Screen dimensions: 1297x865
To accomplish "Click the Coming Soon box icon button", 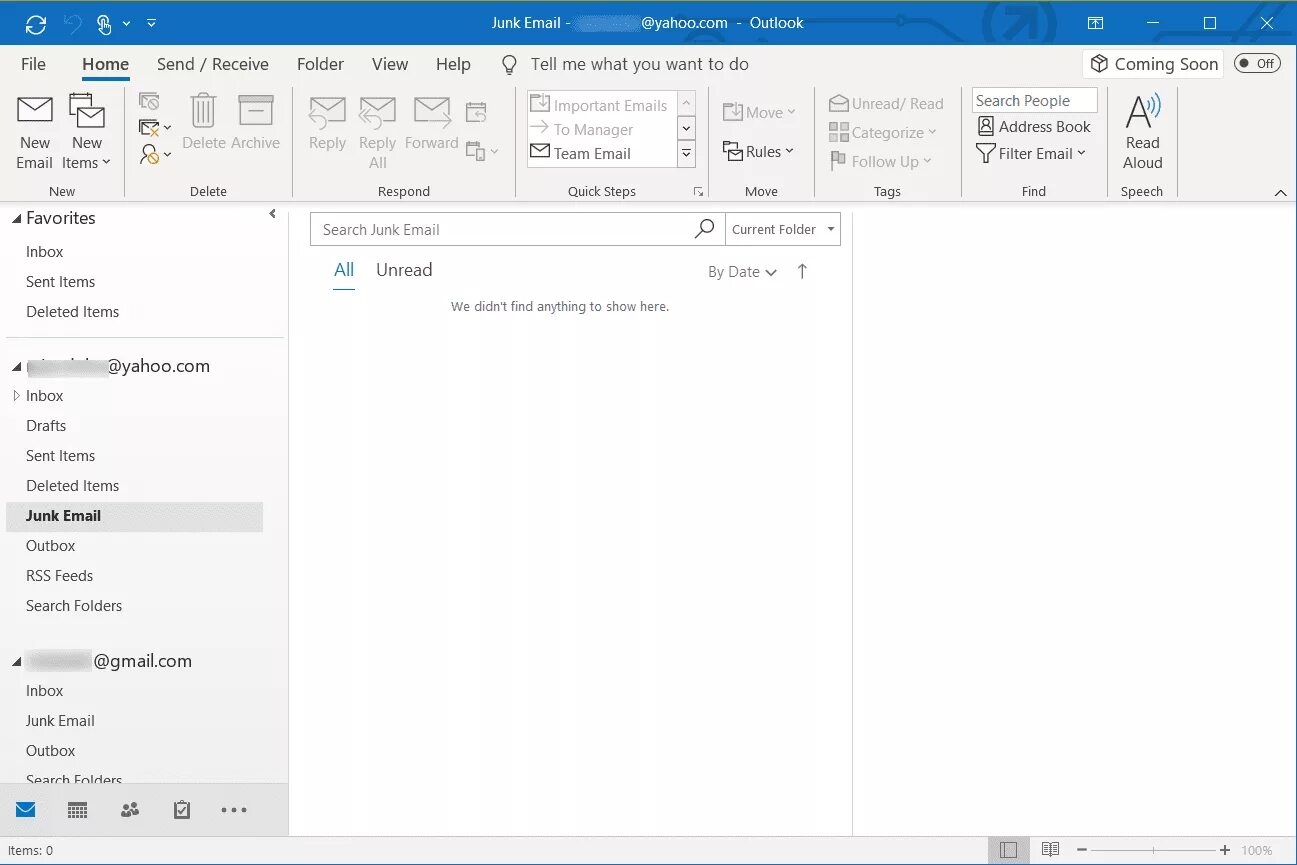I will 1153,64.
